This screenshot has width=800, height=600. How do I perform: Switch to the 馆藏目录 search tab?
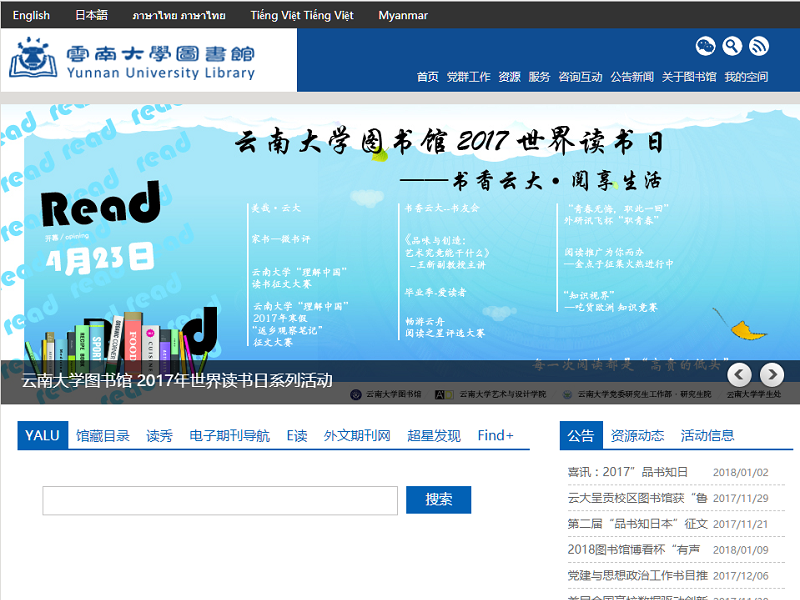pos(103,436)
